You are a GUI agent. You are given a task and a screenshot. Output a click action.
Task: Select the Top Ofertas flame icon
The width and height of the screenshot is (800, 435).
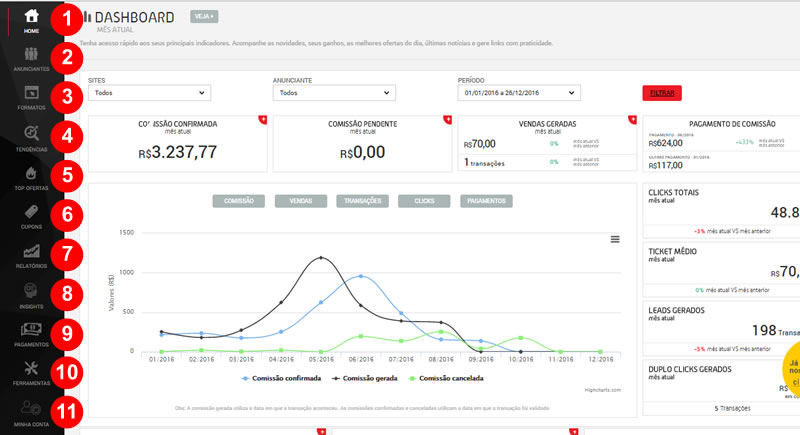pos(32,175)
